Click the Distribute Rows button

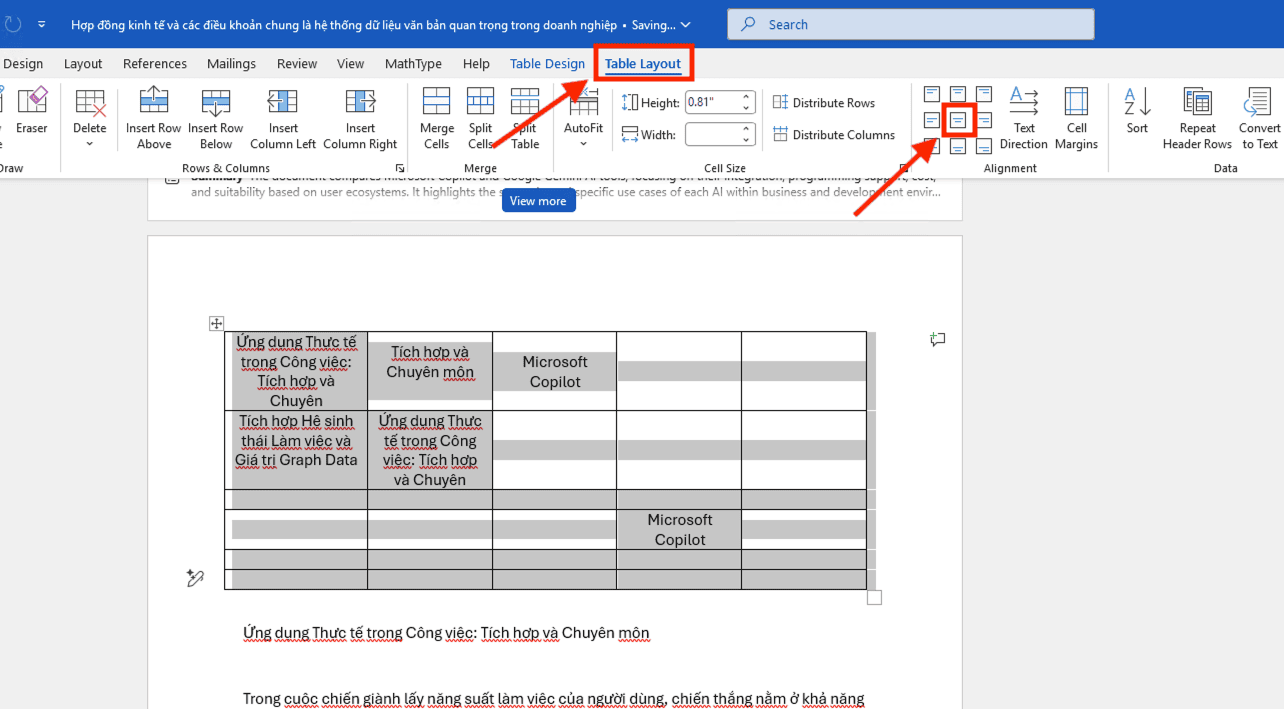(826, 102)
